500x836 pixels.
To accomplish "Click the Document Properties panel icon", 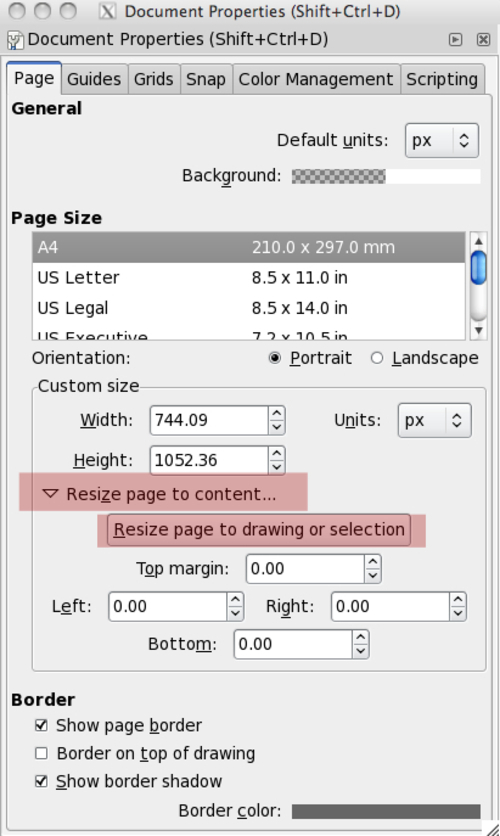I will coord(16,40).
